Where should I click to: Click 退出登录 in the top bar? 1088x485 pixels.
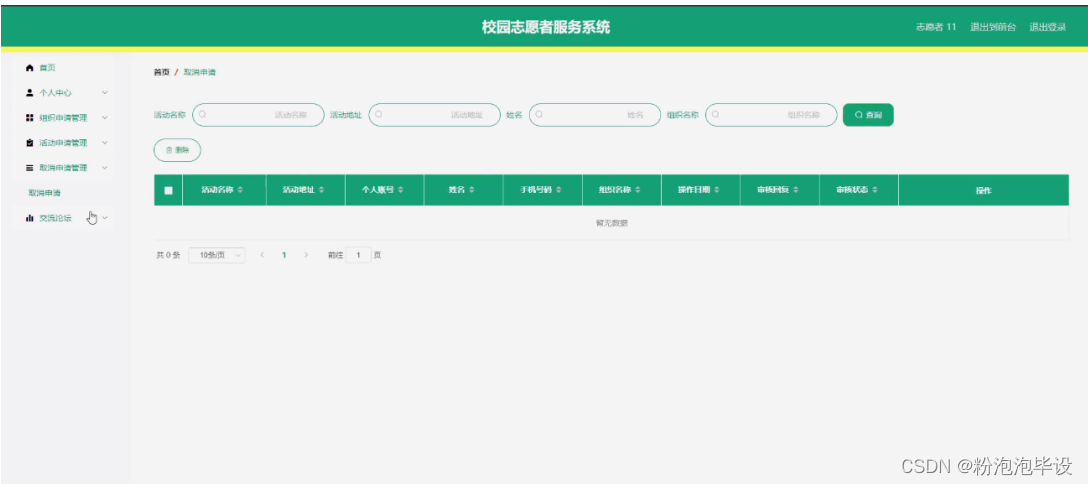point(1048,27)
